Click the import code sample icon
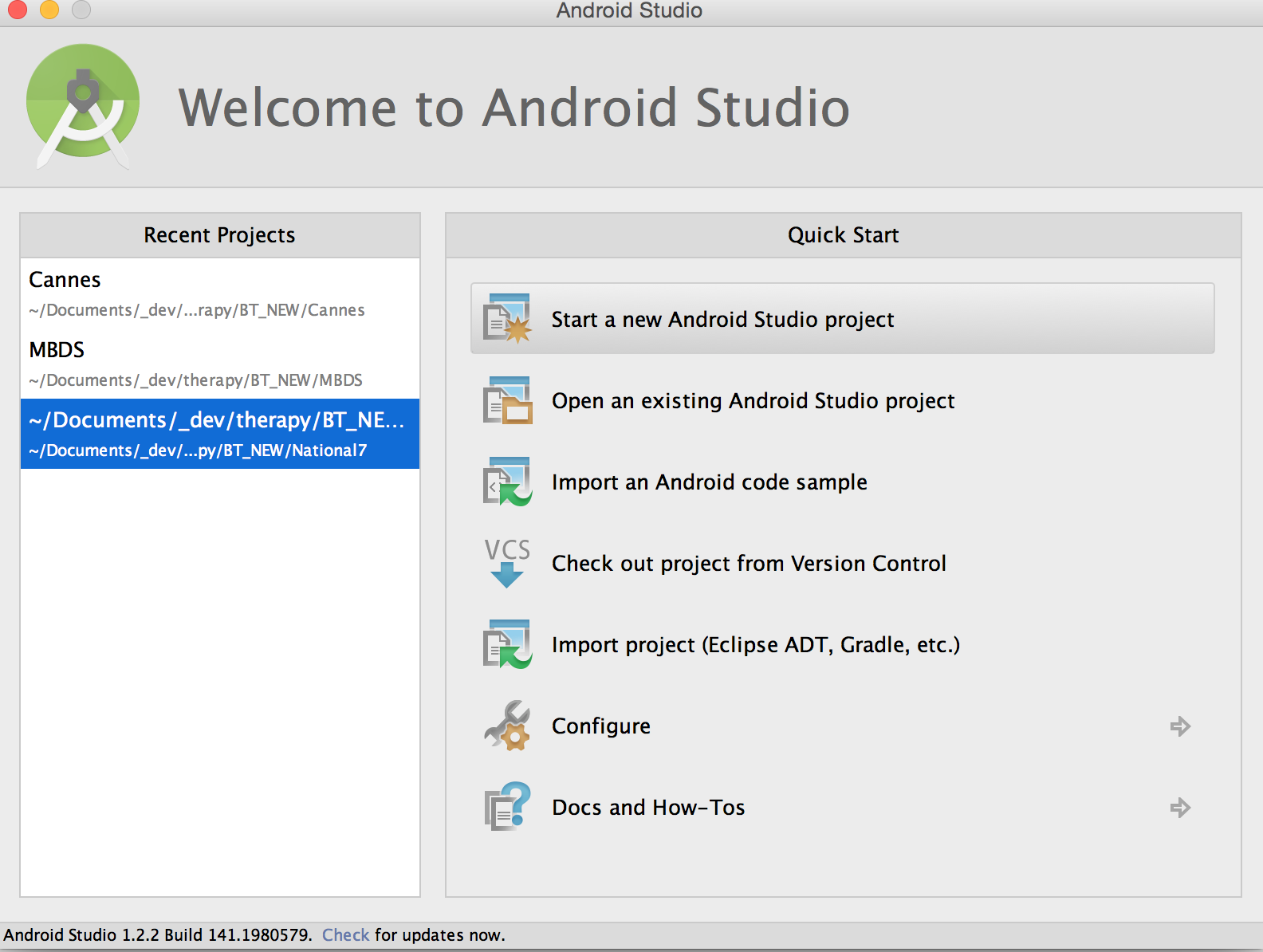Image resolution: width=1263 pixels, height=952 pixels. pos(507,482)
